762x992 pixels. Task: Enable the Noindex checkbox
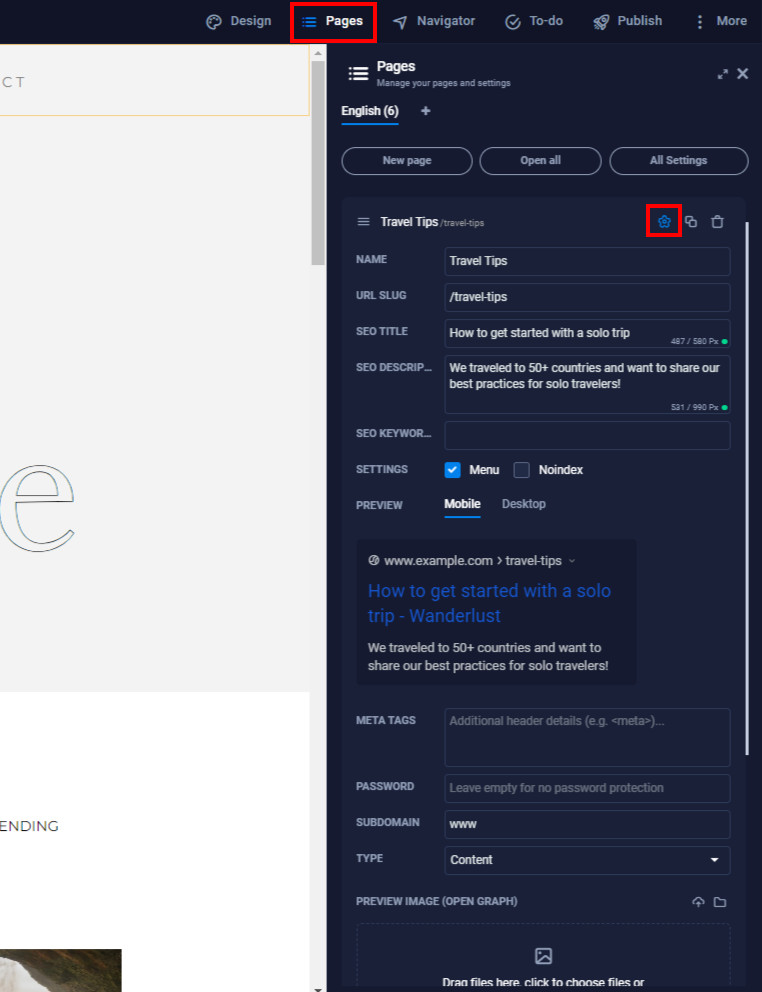(x=521, y=470)
